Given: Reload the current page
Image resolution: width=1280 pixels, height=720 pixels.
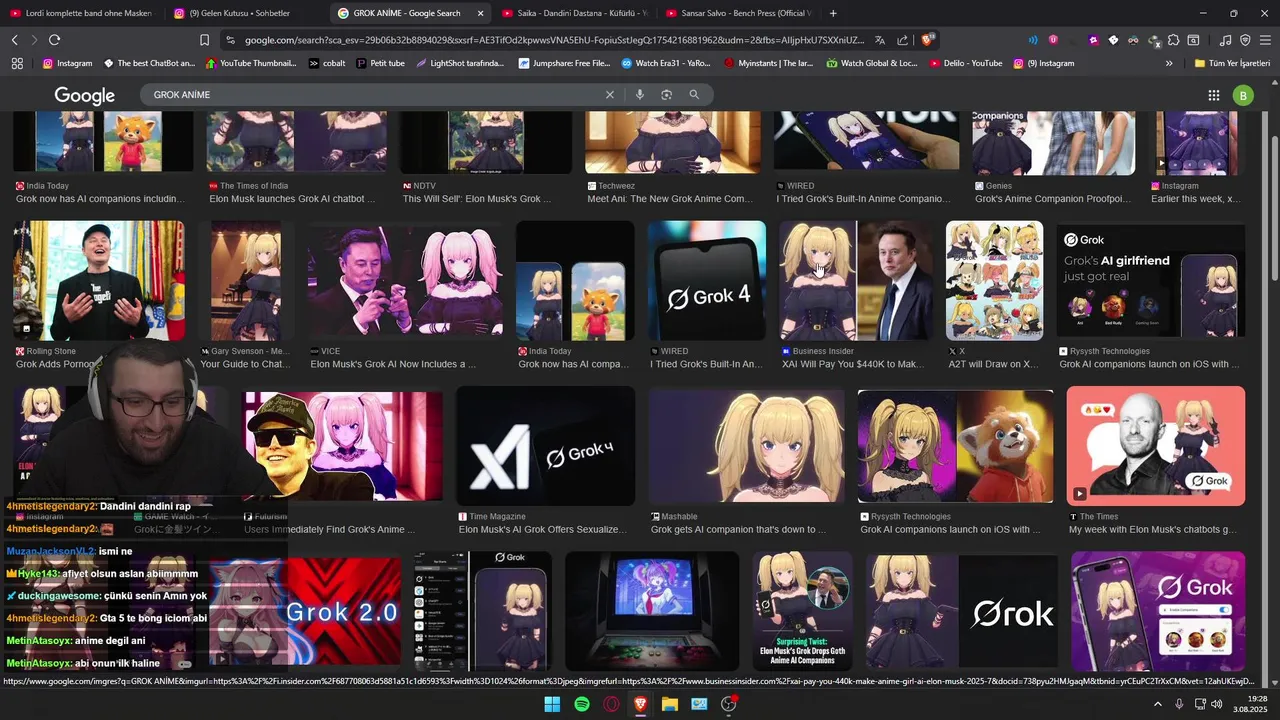Looking at the screenshot, I should click(54, 40).
